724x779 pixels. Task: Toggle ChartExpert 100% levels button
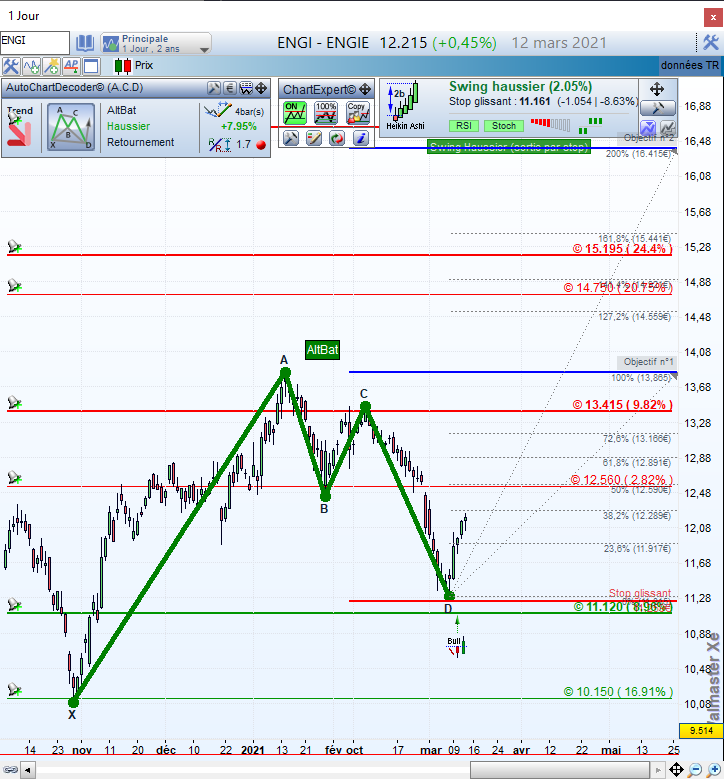point(326,113)
